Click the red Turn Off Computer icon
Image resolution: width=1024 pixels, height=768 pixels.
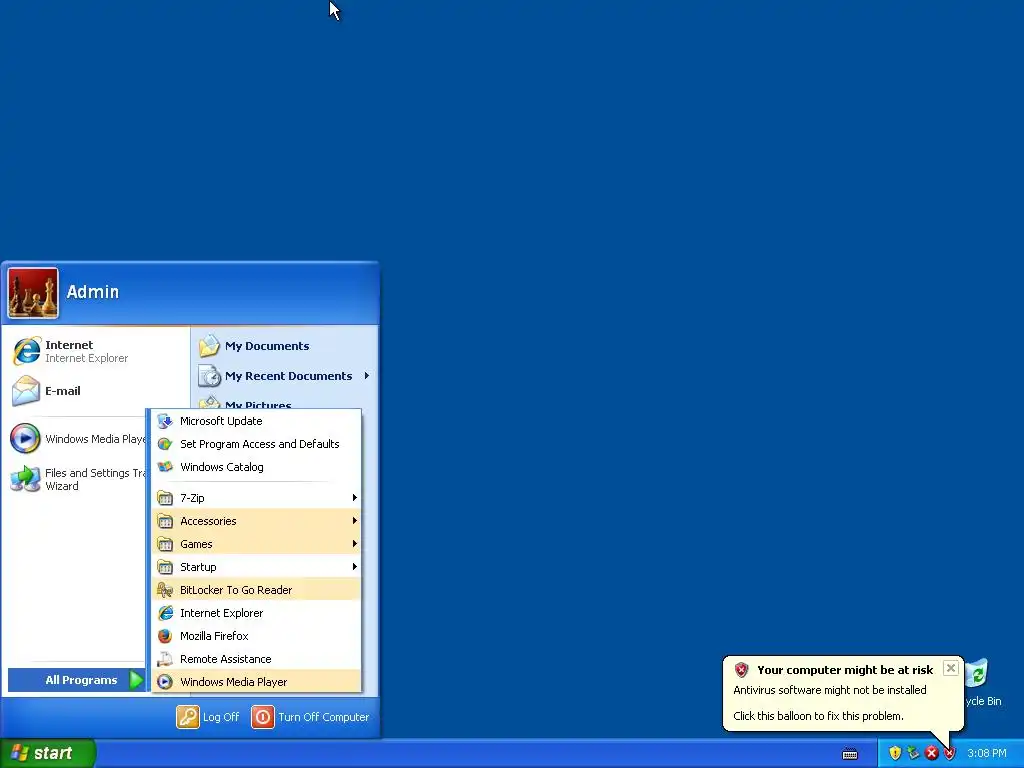pos(263,717)
